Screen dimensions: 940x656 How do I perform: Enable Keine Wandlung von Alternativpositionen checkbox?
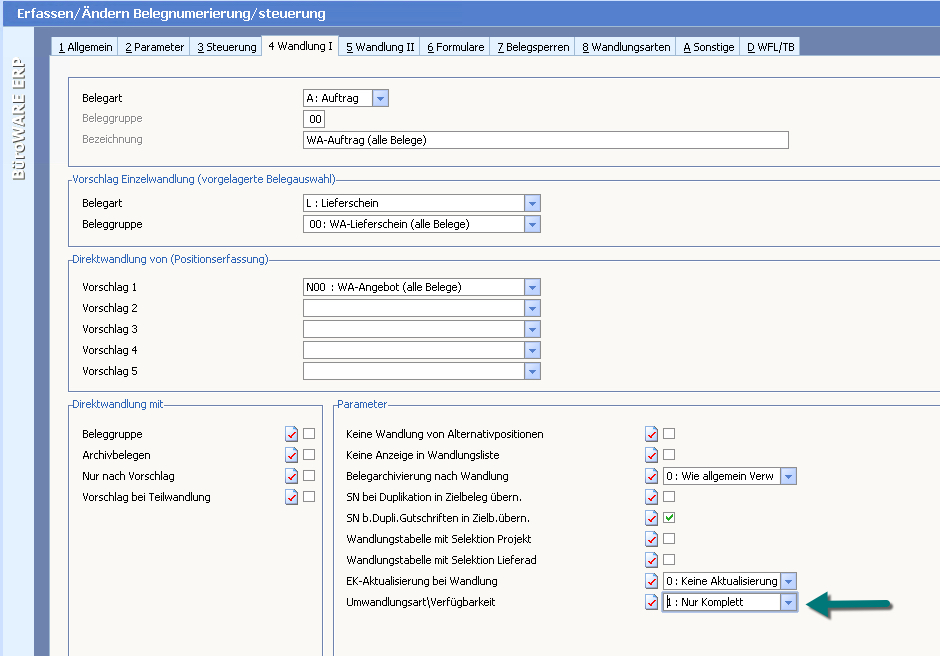click(x=669, y=434)
